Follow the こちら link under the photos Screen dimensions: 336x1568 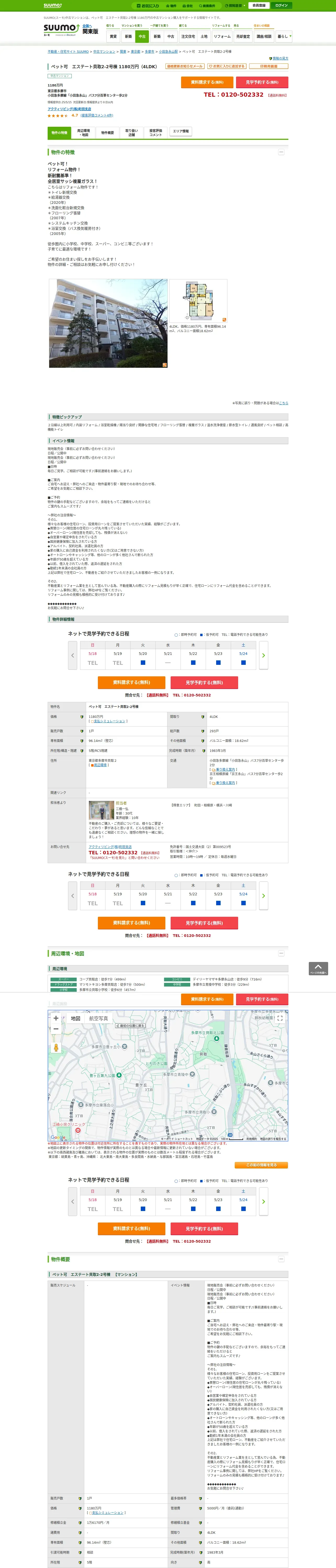pos(284,403)
